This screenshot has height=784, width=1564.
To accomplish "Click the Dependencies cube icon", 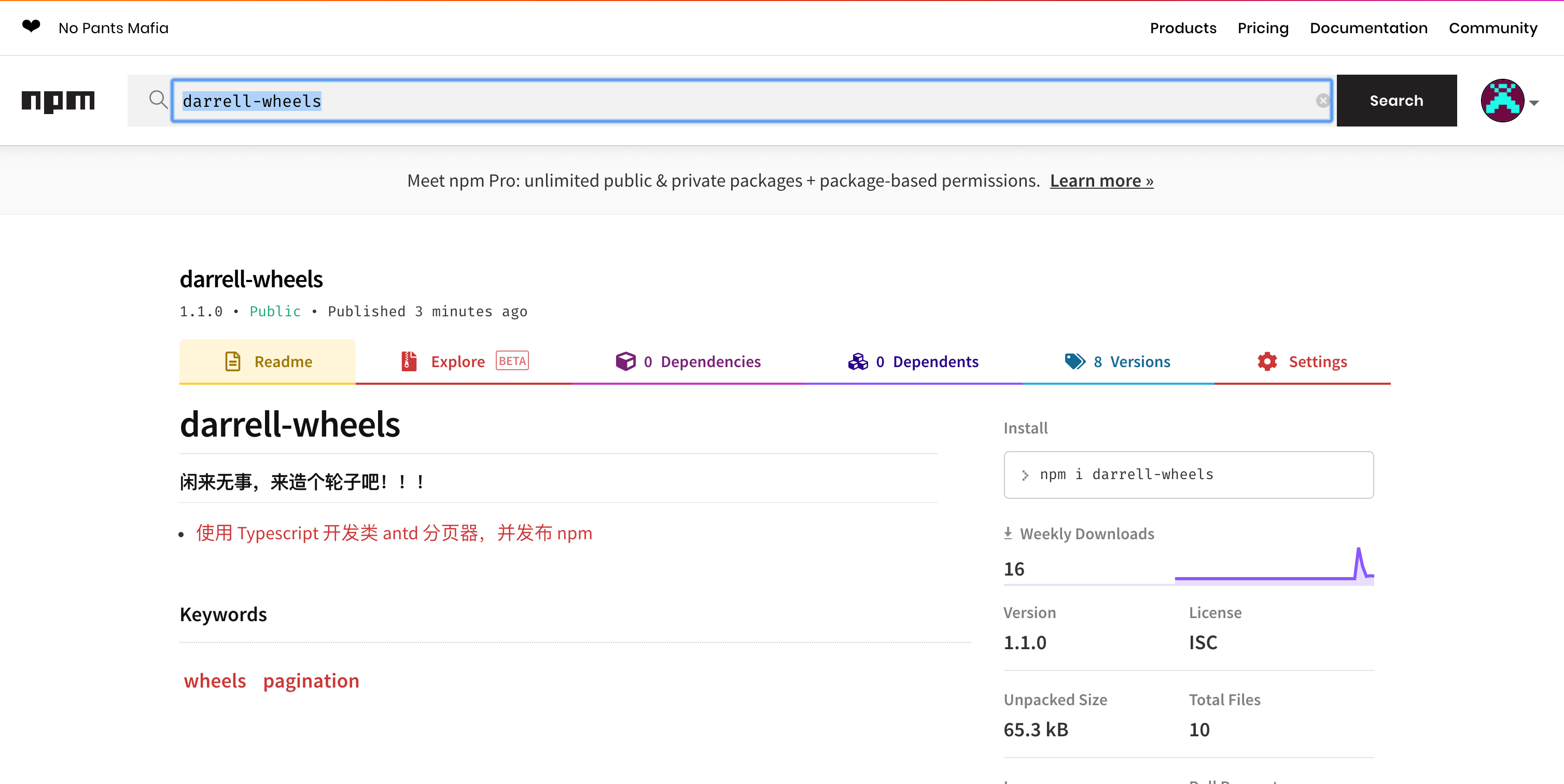I will point(625,361).
